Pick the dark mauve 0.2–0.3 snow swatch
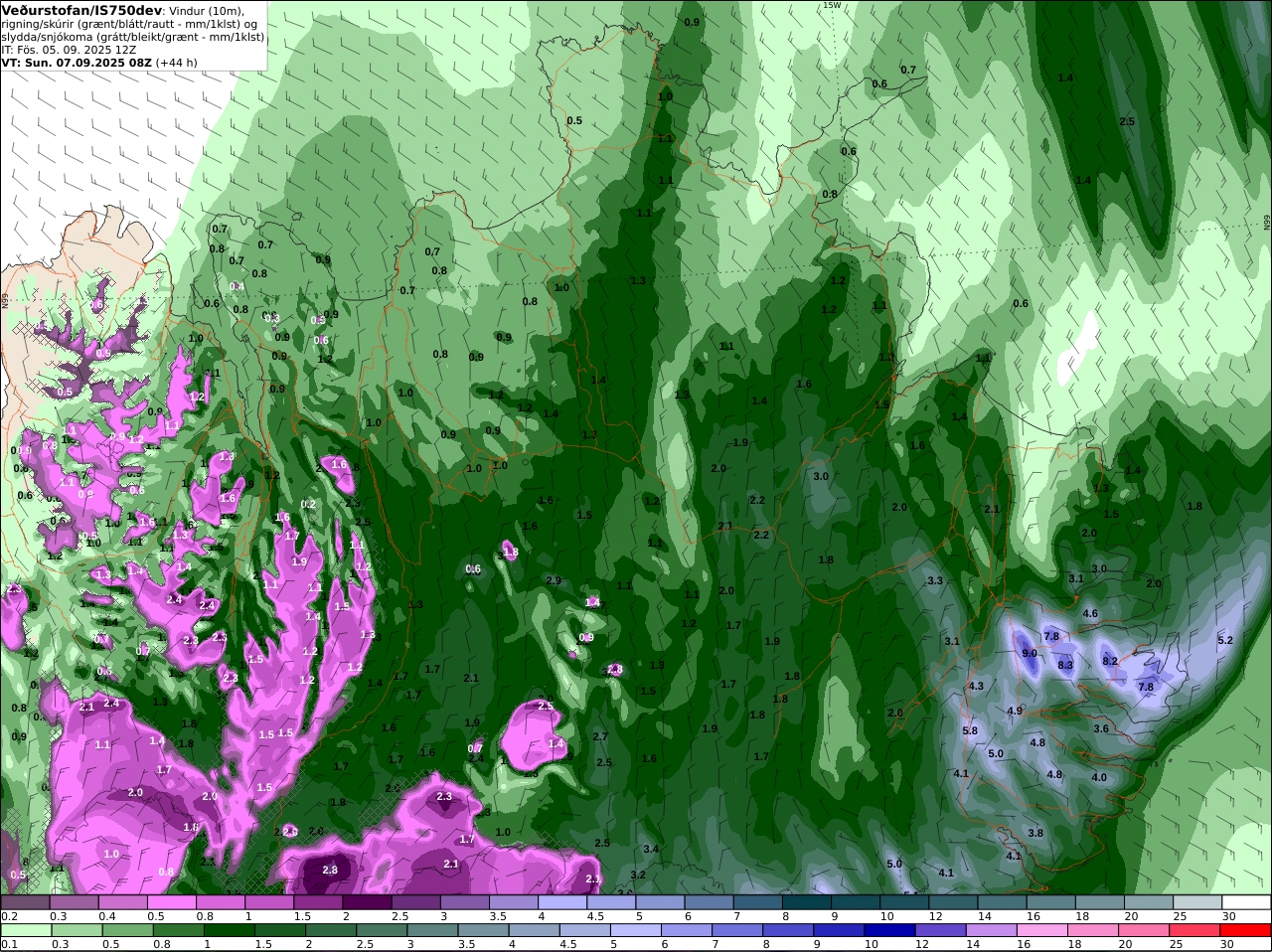Screen dimensions: 1272x952 25,902
